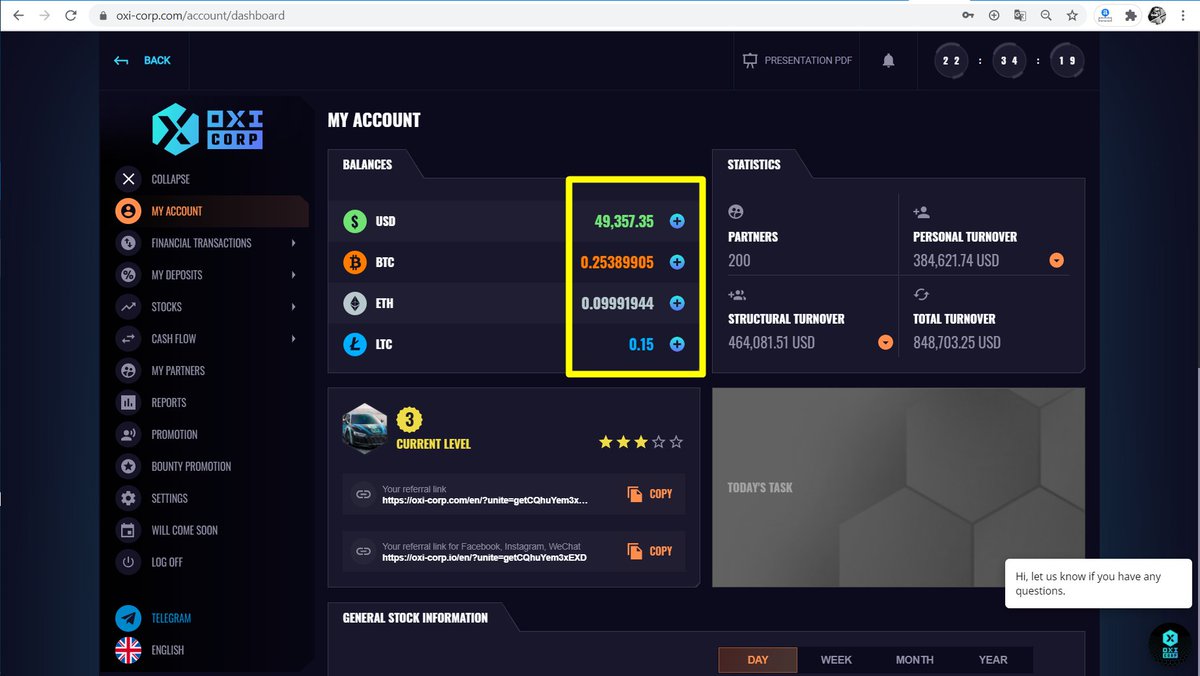Open the translate page icon
Image resolution: width=1200 pixels, height=676 pixels.
point(1020,16)
